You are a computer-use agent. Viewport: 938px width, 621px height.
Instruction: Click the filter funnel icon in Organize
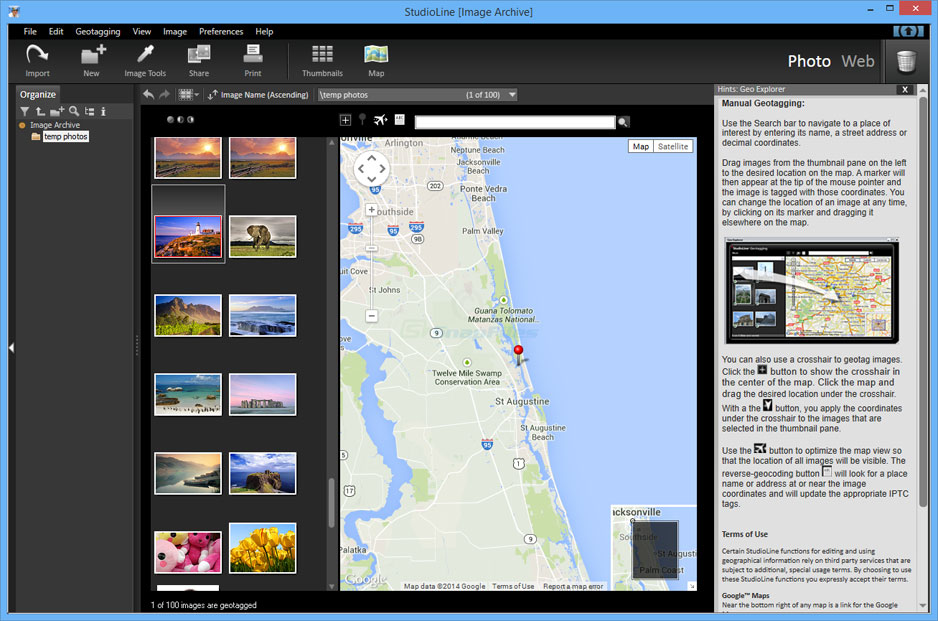point(25,111)
